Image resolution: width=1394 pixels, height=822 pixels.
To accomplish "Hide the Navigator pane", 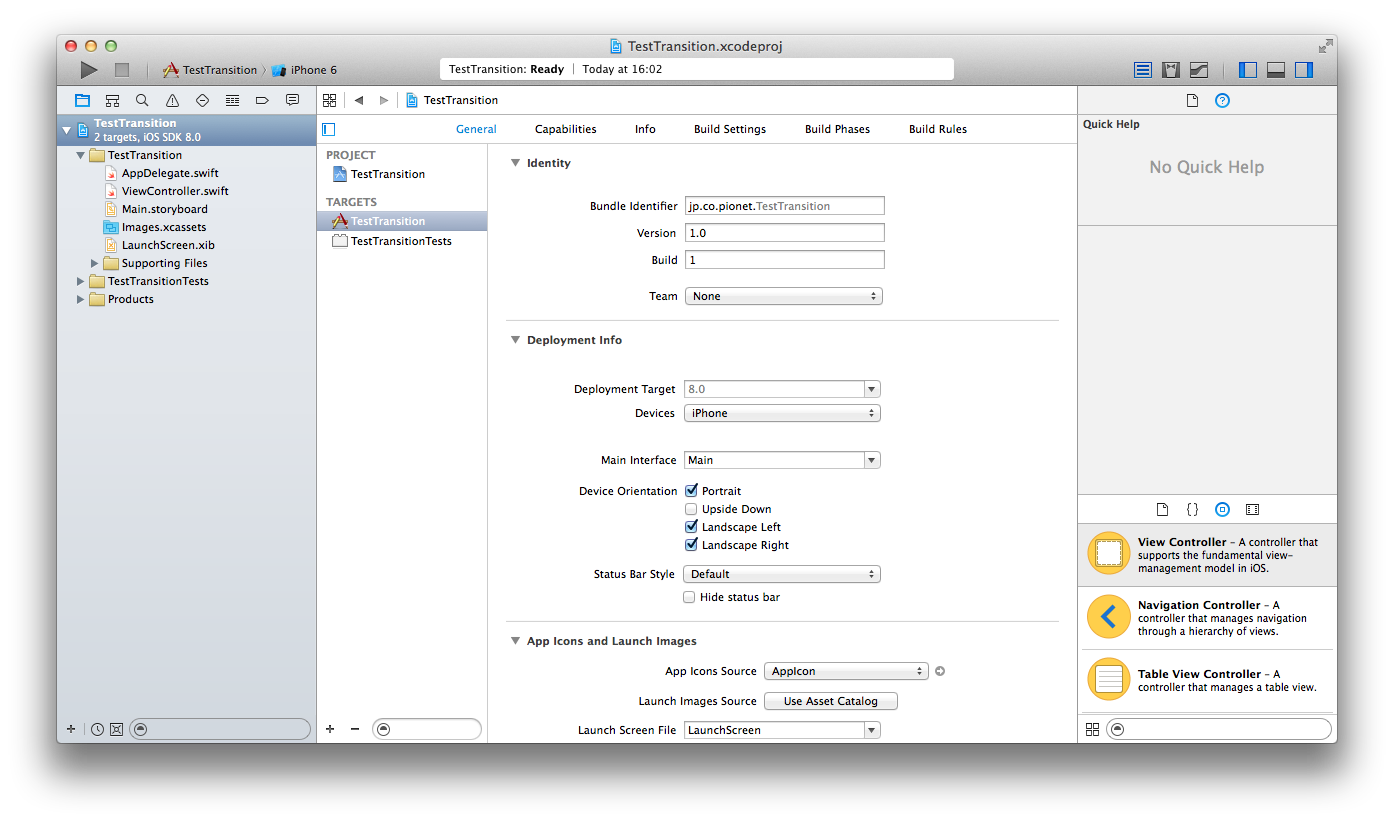I will click(1248, 70).
